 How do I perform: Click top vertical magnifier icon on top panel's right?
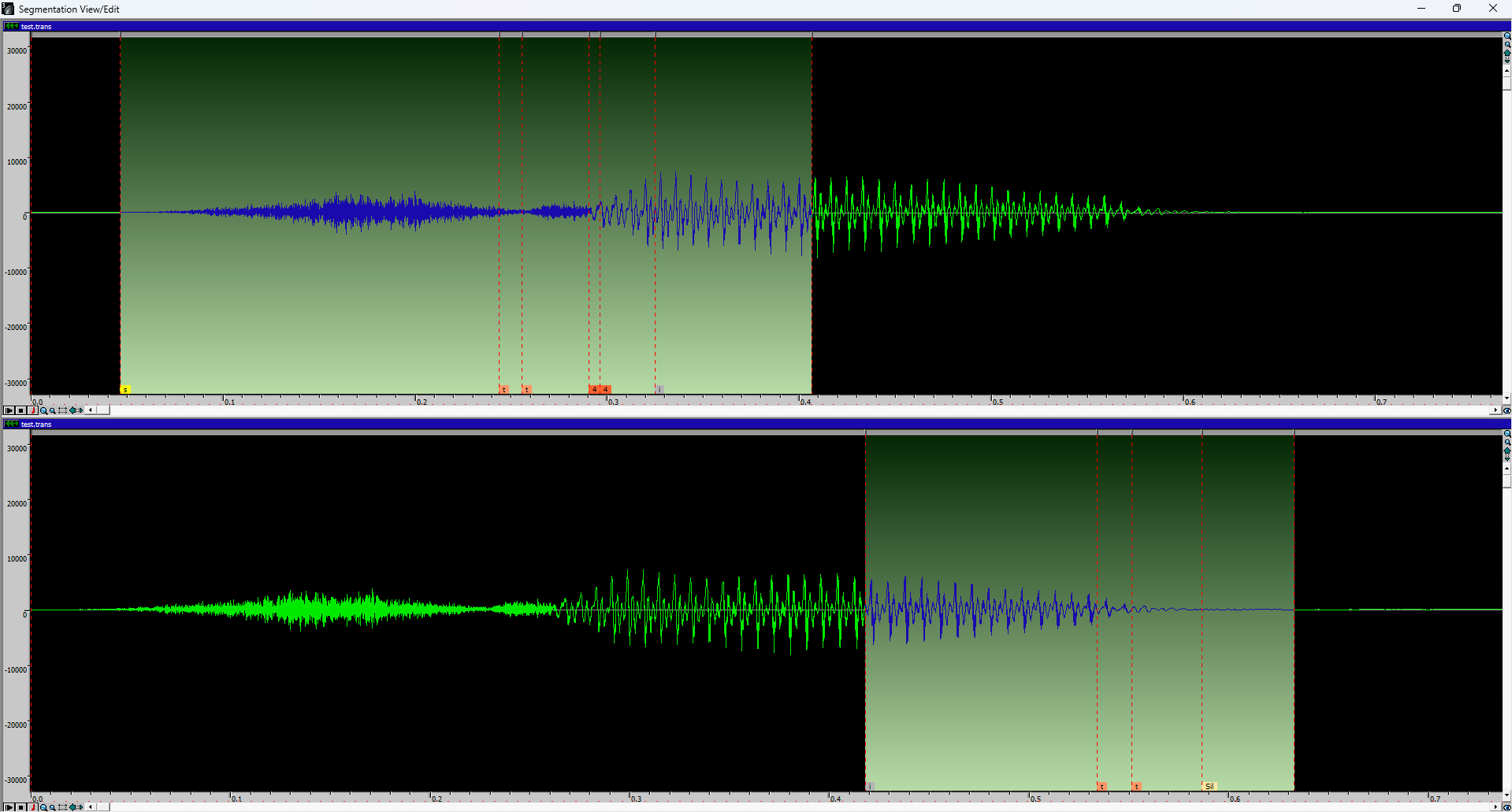[1506, 37]
